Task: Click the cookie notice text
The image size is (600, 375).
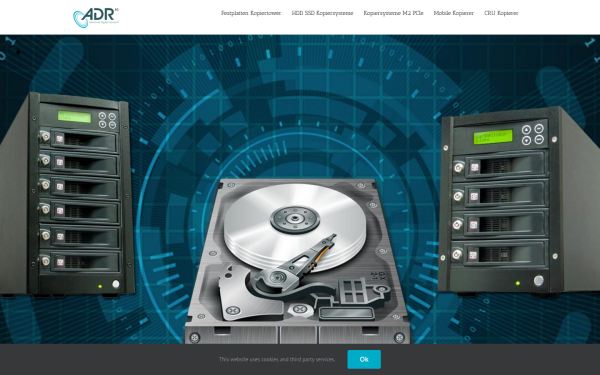Action: (277, 359)
